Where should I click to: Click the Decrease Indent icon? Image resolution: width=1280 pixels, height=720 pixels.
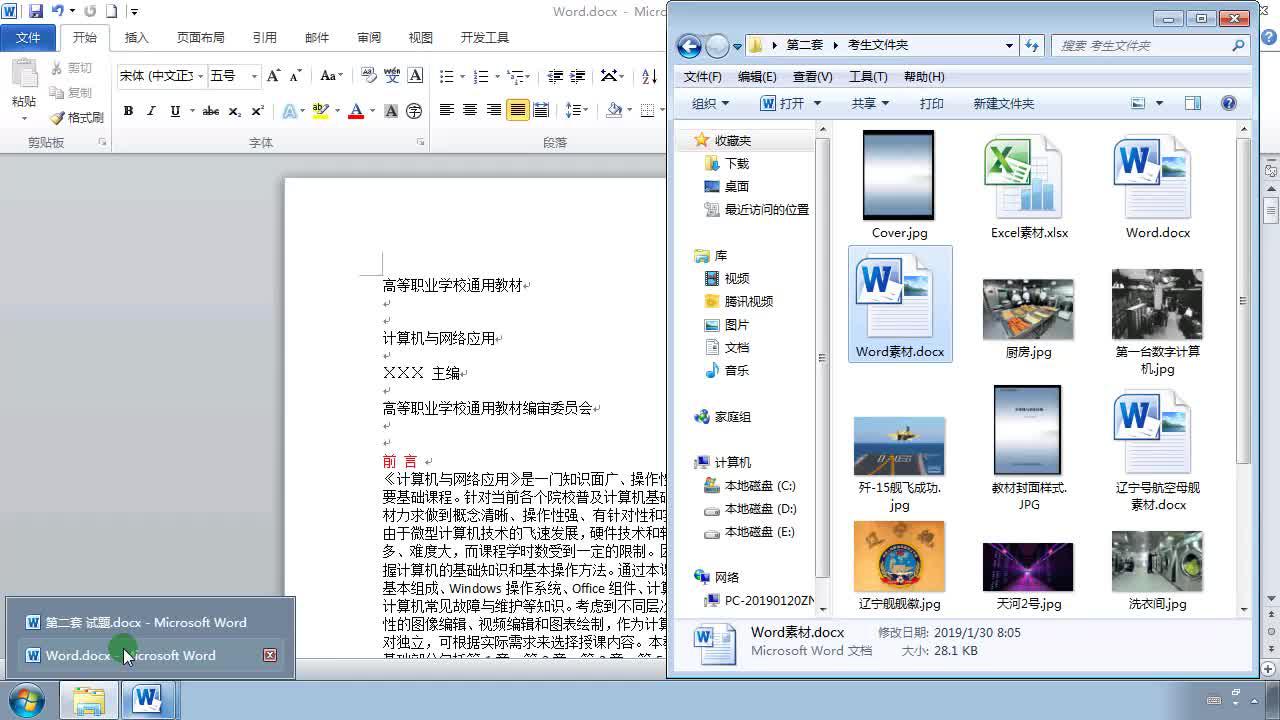coord(553,76)
